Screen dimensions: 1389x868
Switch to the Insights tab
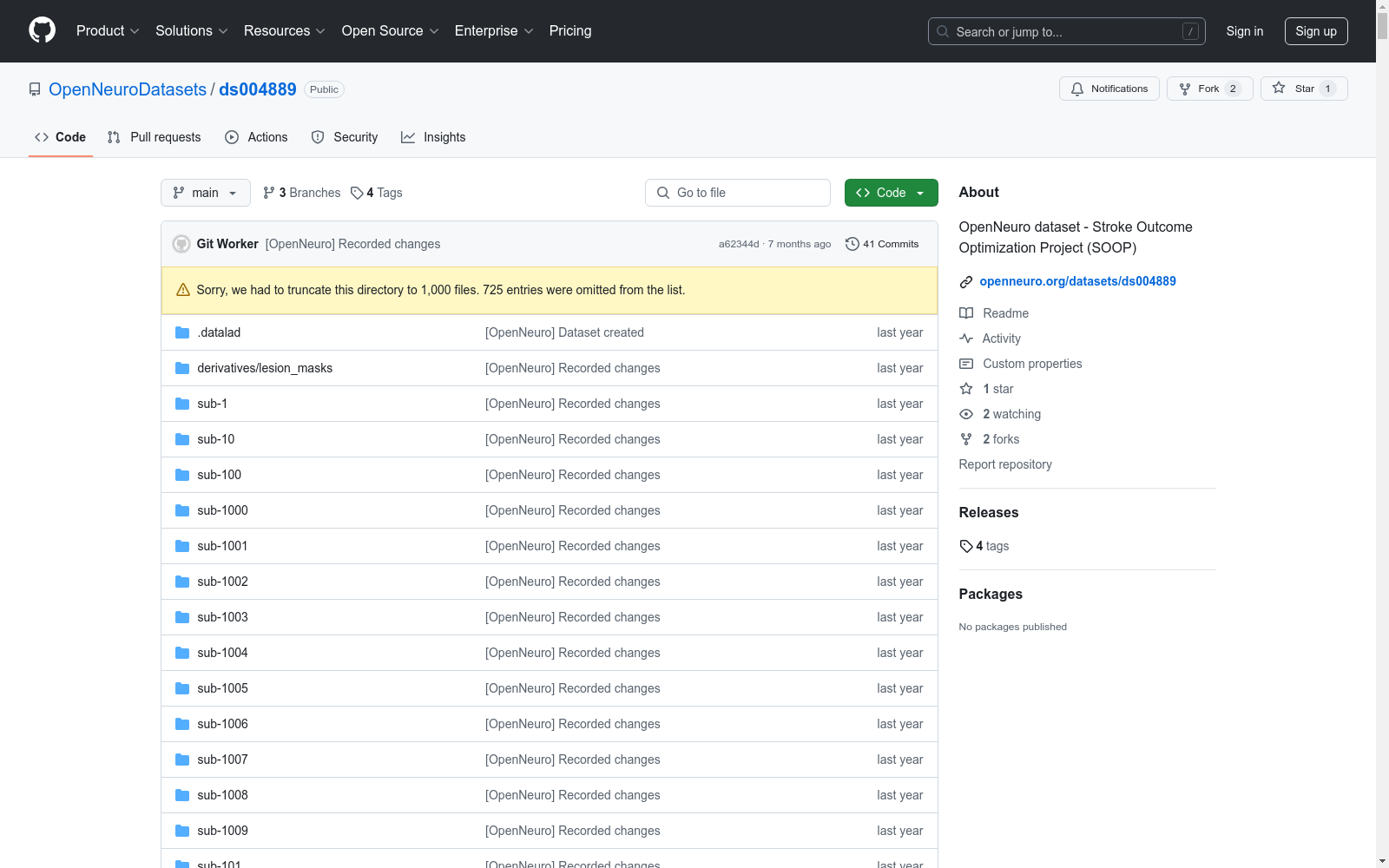(433, 137)
